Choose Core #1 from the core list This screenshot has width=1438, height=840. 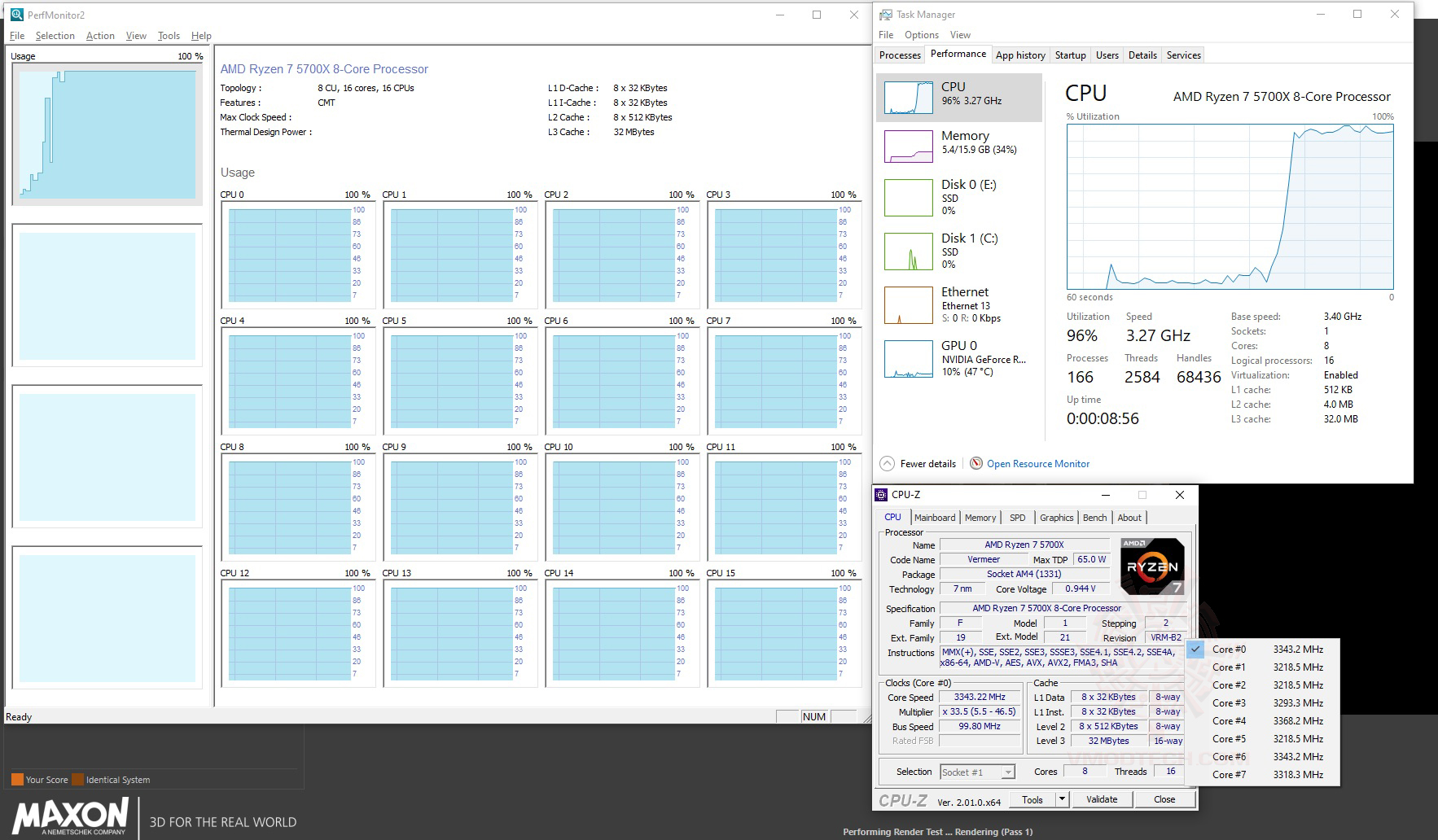pyautogui.click(x=1263, y=667)
